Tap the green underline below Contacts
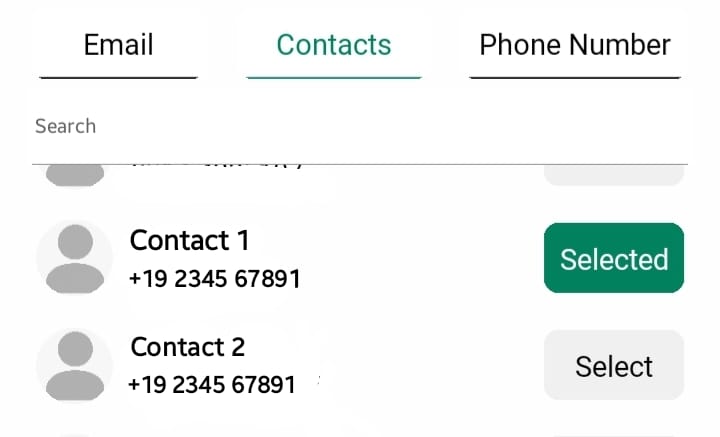The image size is (720, 437). pos(334,78)
